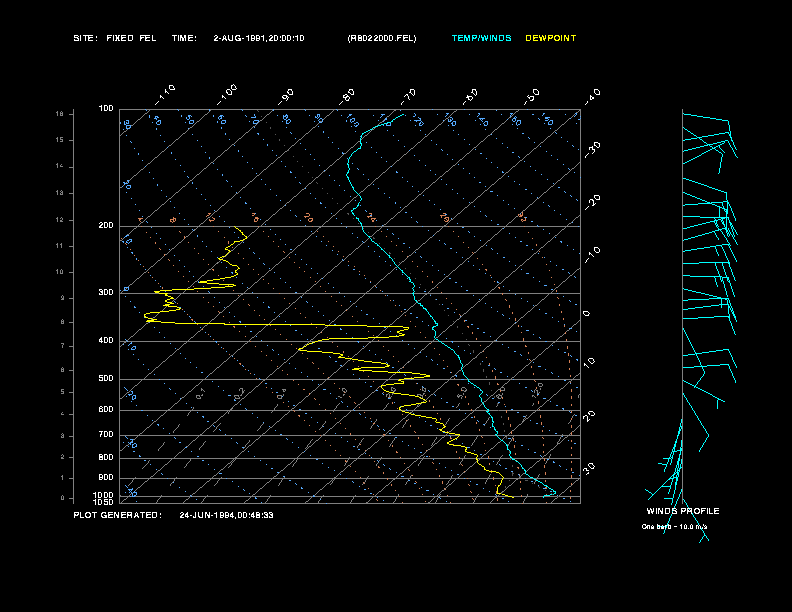Click the 1050 pressure level label
Viewport: 792px width, 612px height.
click(104, 502)
